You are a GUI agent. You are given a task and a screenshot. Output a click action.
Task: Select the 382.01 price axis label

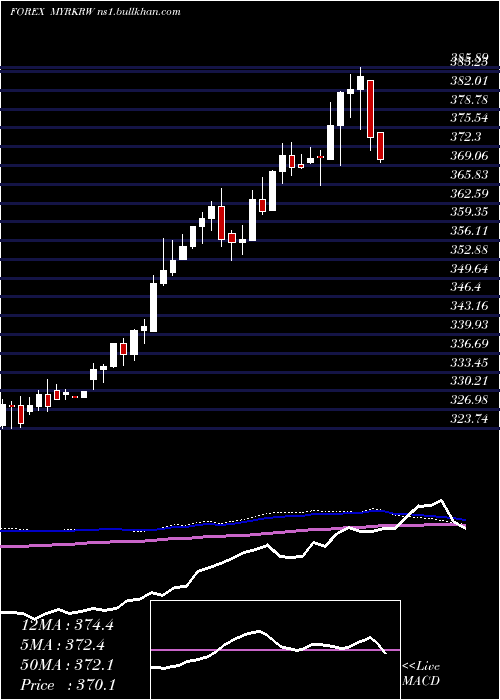click(468, 81)
